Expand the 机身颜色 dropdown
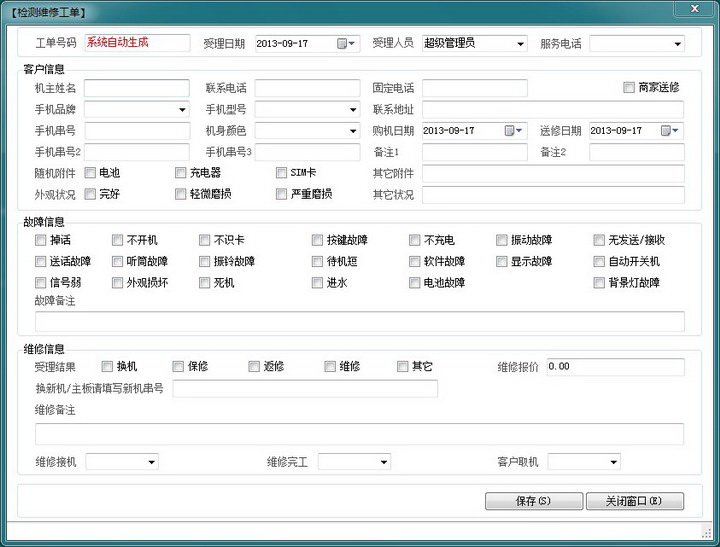Viewport: 720px width, 547px height. (353, 131)
